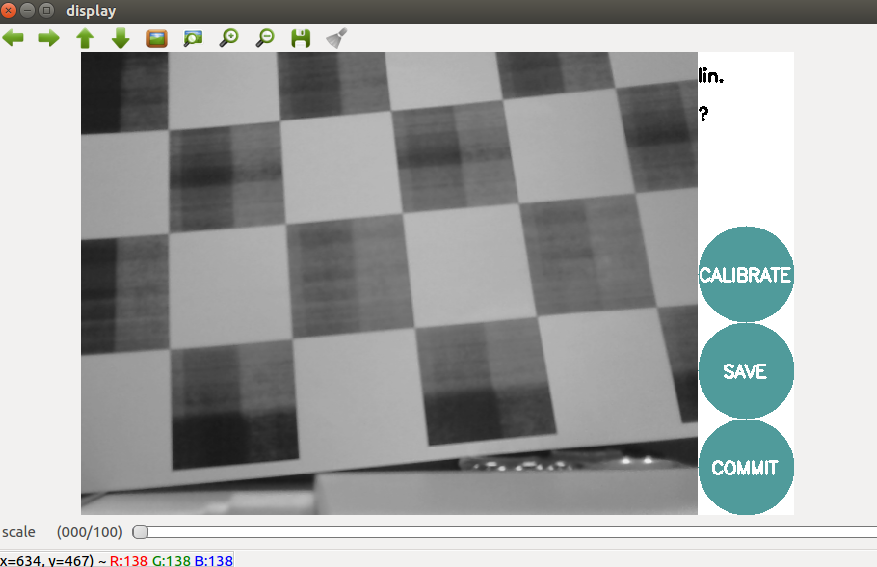The image size is (877, 567).
Task: Click the scale (000/100) label
Action: (x=62, y=532)
